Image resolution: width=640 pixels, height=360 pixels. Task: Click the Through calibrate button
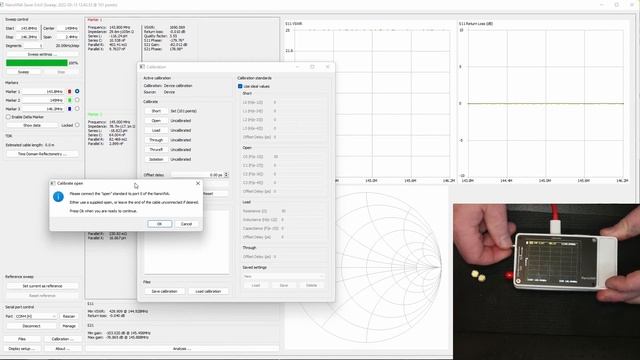pos(156,140)
